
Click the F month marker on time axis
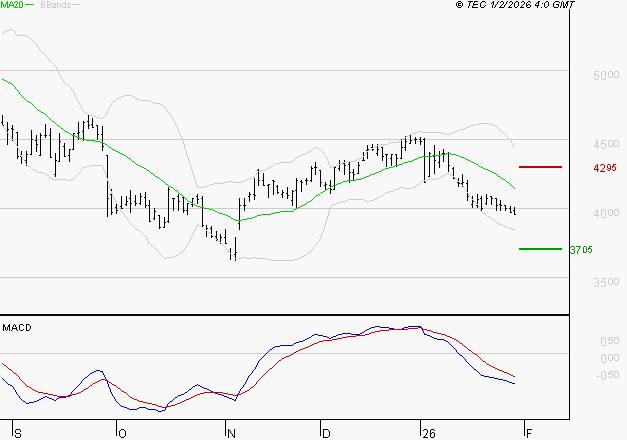(529, 433)
